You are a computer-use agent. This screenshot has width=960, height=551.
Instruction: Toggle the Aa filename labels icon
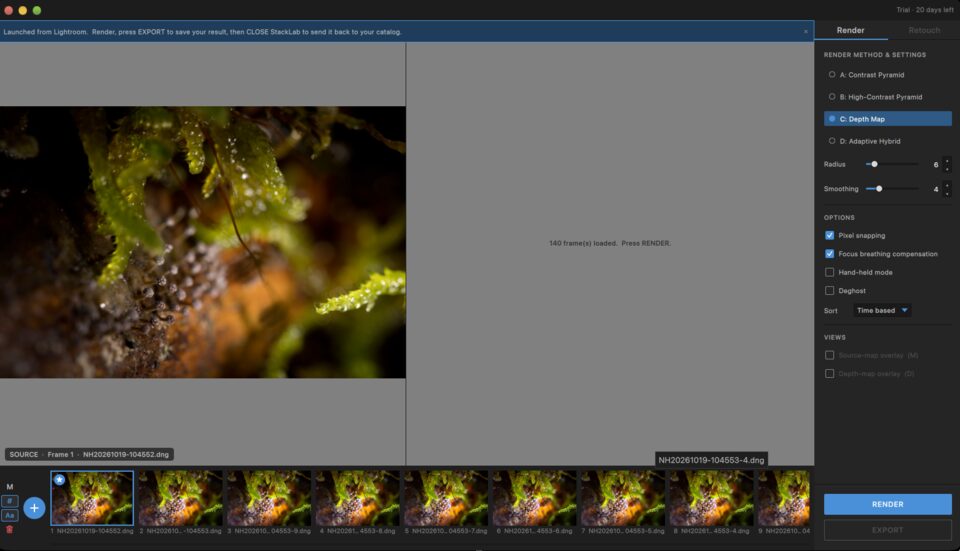click(9, 515)
